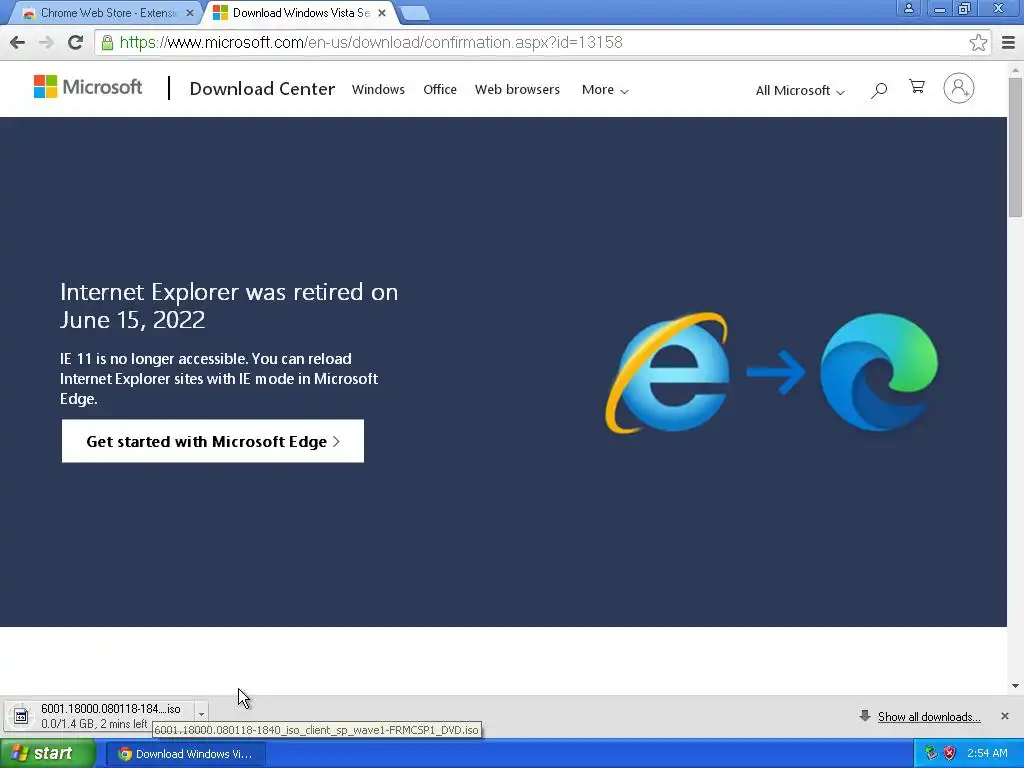1024x768 pixels.
Task: Open the Office menu item
Action: [x=440, y=89]
